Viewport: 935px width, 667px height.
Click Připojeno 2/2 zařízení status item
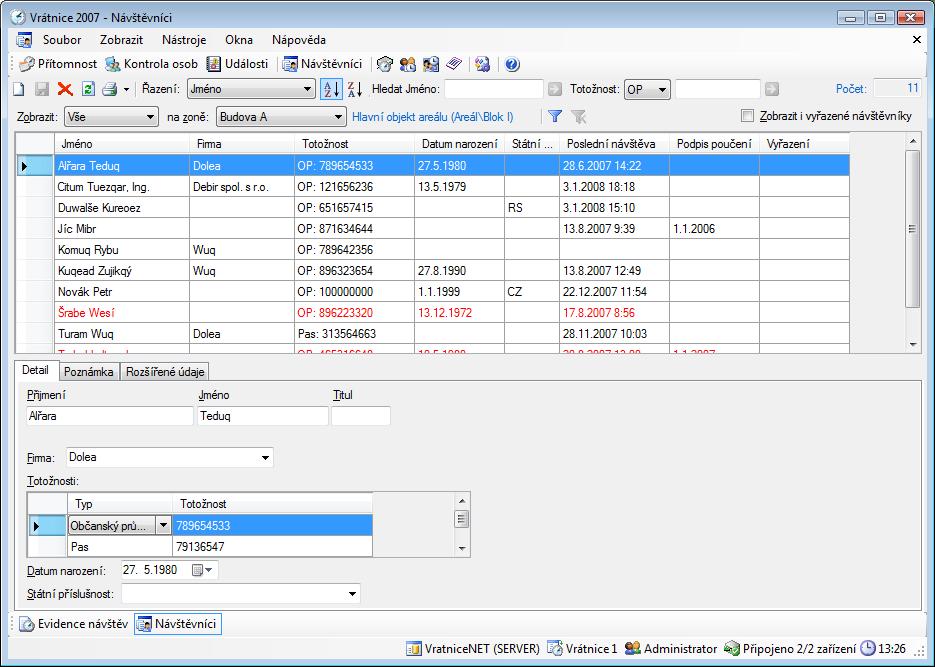790,649
